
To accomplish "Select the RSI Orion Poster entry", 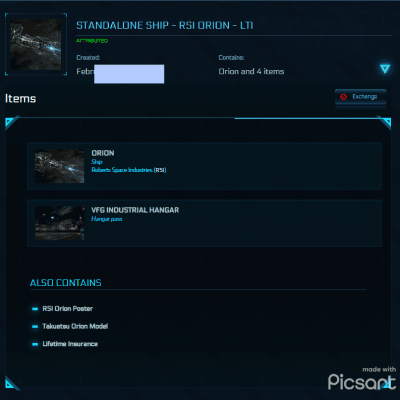I will click(x=68, y=309).
